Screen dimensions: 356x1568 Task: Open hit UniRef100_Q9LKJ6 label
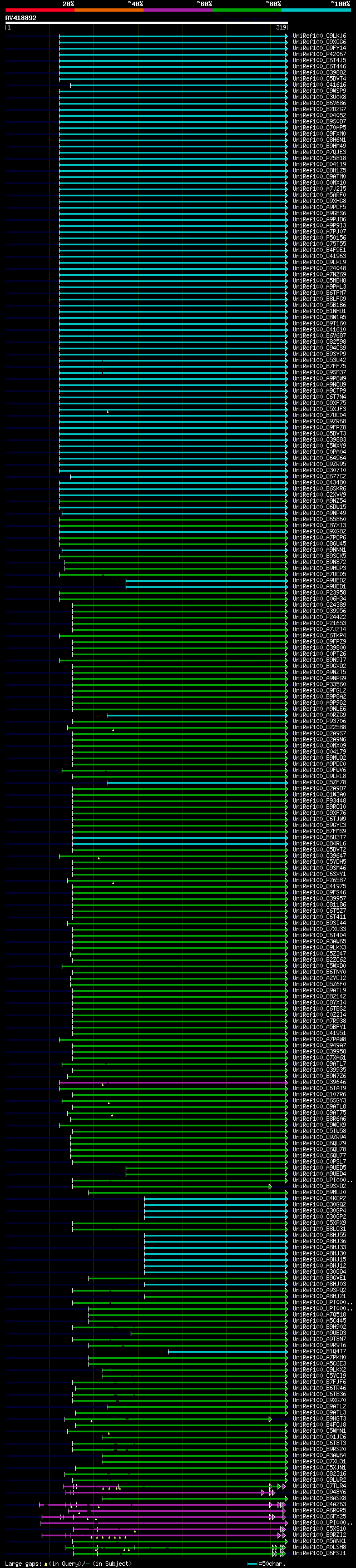click(x=319, y=37)
